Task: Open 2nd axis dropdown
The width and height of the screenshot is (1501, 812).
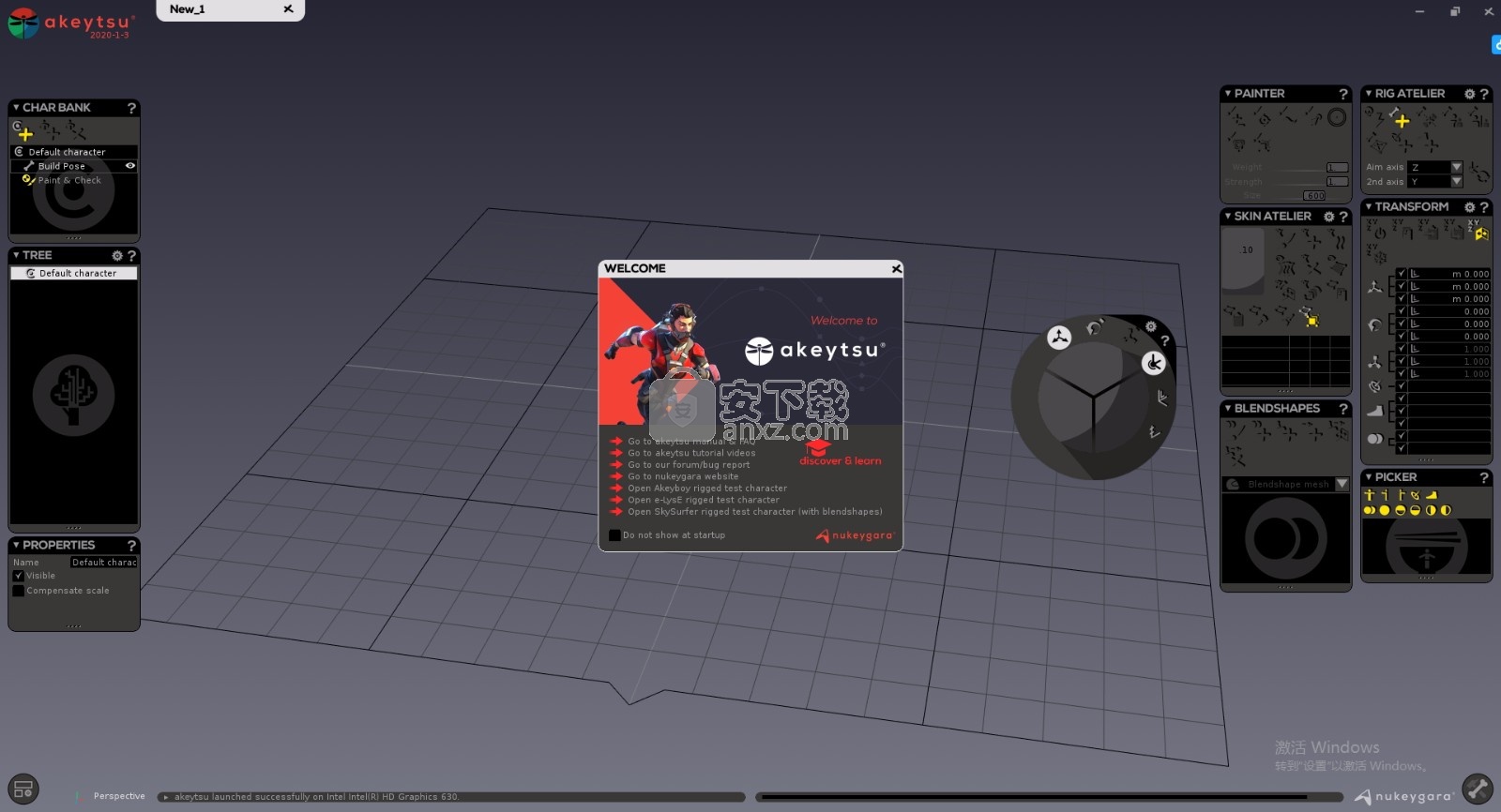Action: [x=1456, y=182]
